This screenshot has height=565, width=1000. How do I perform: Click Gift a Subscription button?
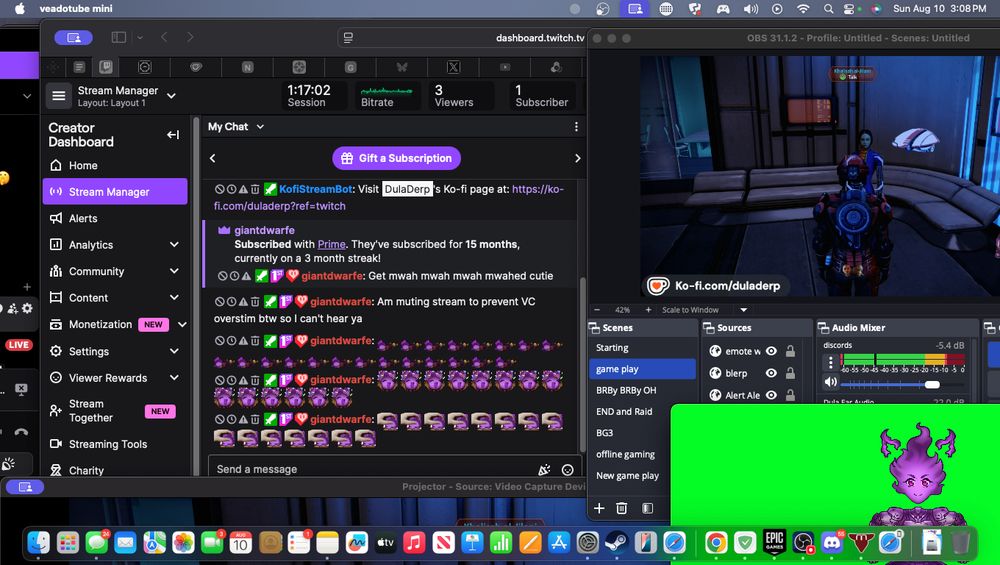pos(396,158)
